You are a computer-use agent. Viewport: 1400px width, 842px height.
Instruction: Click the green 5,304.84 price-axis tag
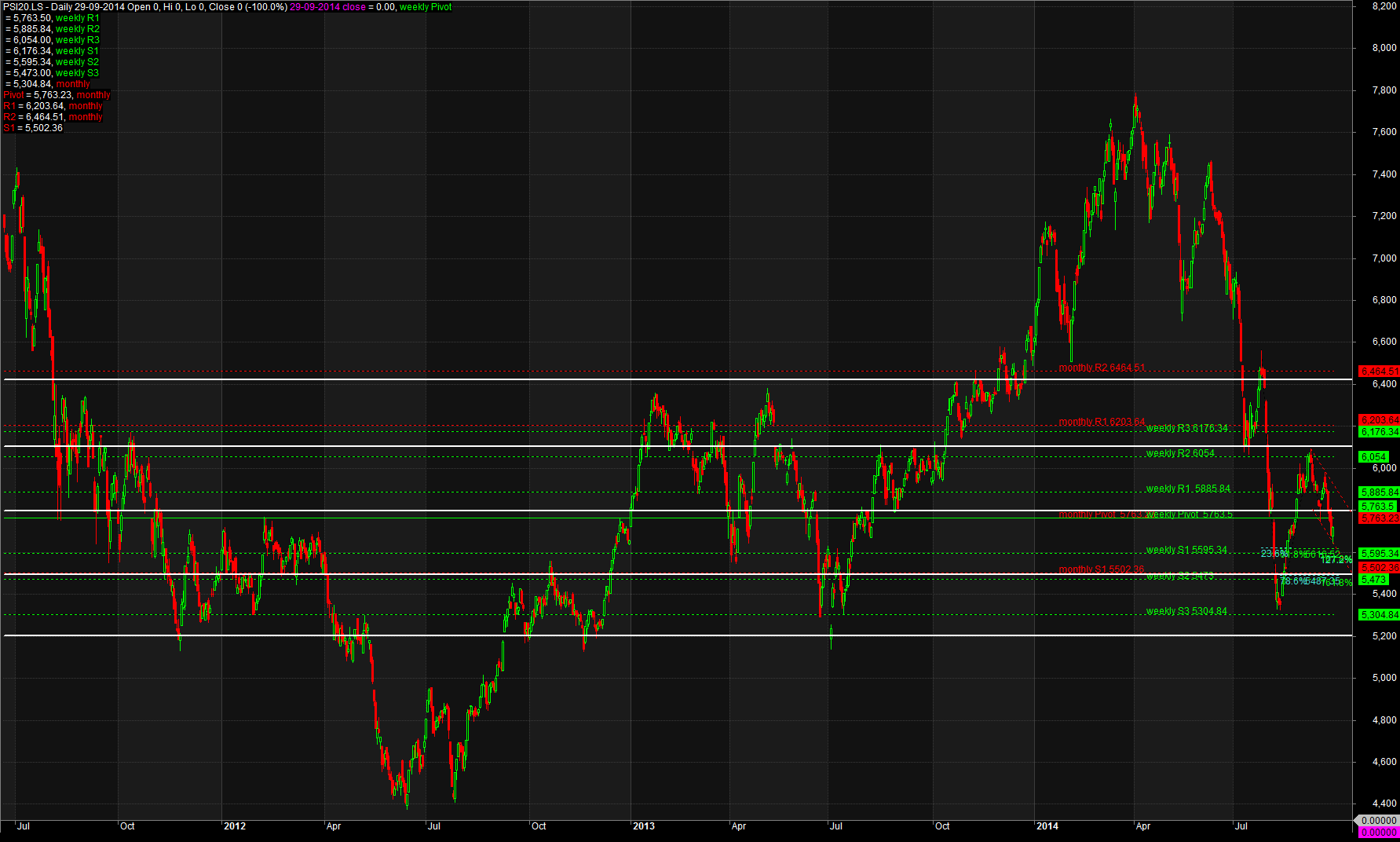coord(1380,615)
